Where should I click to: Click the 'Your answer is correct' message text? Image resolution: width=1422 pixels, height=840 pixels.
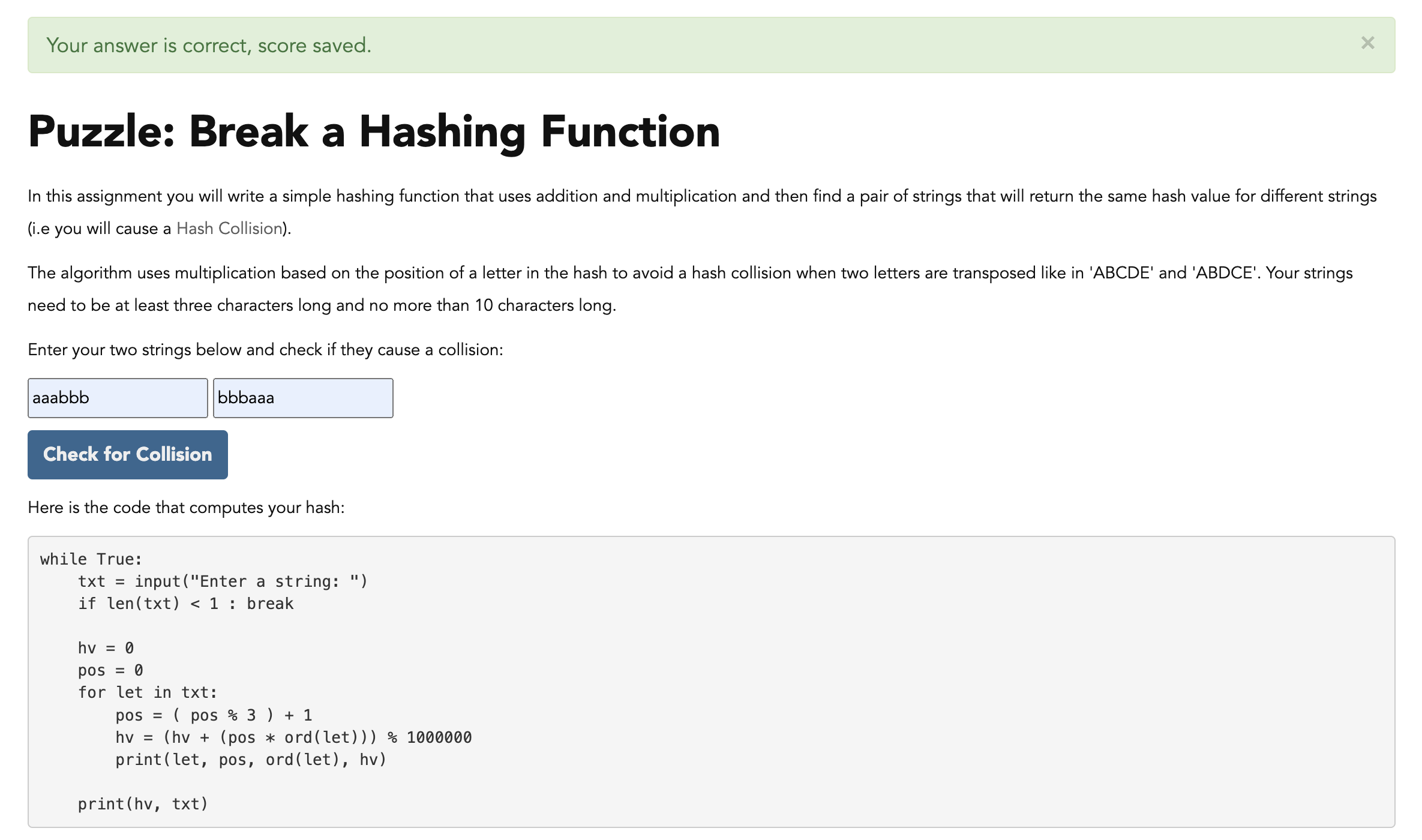[x=209, y=46]
